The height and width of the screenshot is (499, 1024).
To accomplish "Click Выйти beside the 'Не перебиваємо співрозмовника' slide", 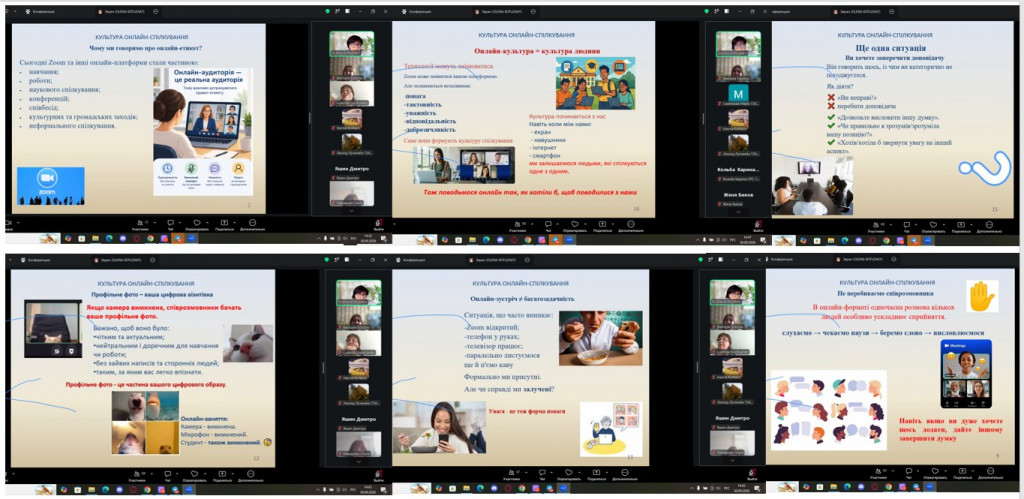I will [752, 475].
